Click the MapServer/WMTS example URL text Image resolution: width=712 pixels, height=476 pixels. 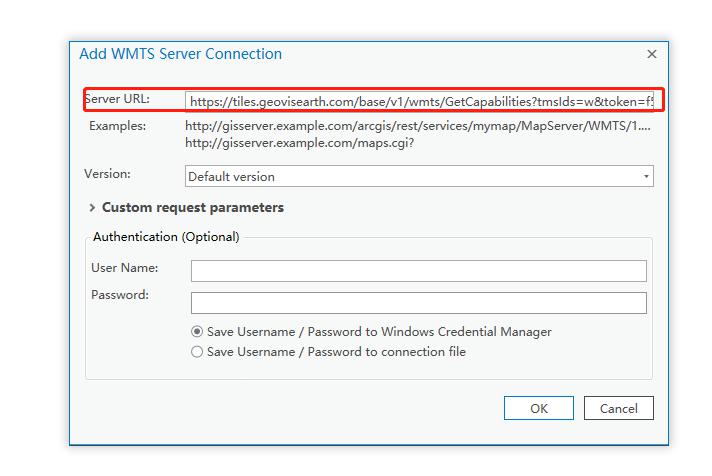point(418,126)
